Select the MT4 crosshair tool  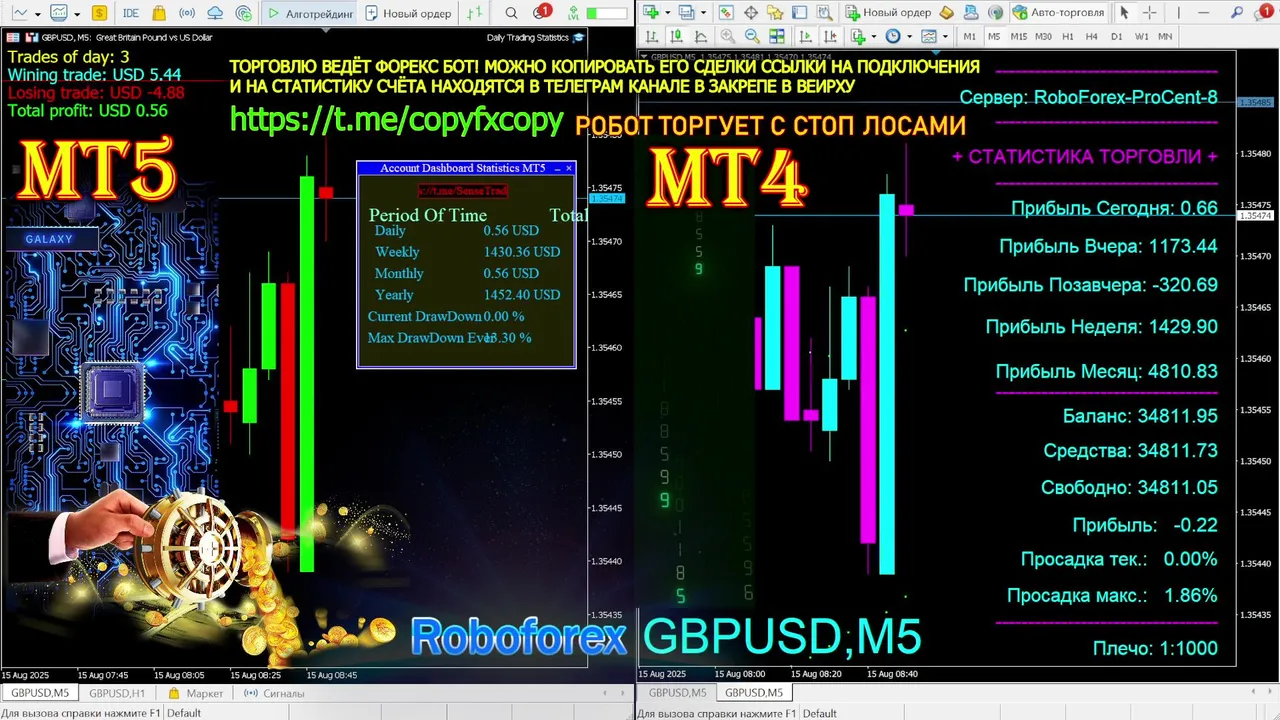pyautogui.click(x=1149, y=12)
